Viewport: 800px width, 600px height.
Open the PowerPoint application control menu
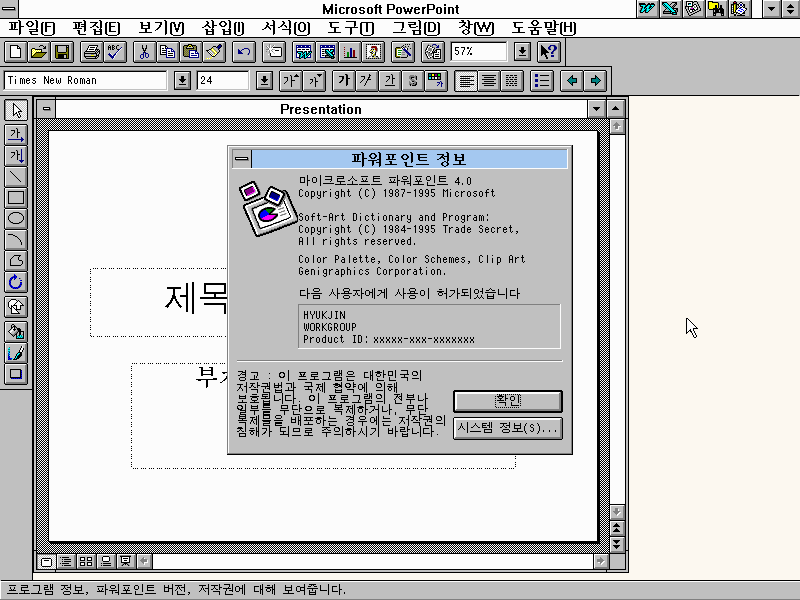click(x=9, y=9)
